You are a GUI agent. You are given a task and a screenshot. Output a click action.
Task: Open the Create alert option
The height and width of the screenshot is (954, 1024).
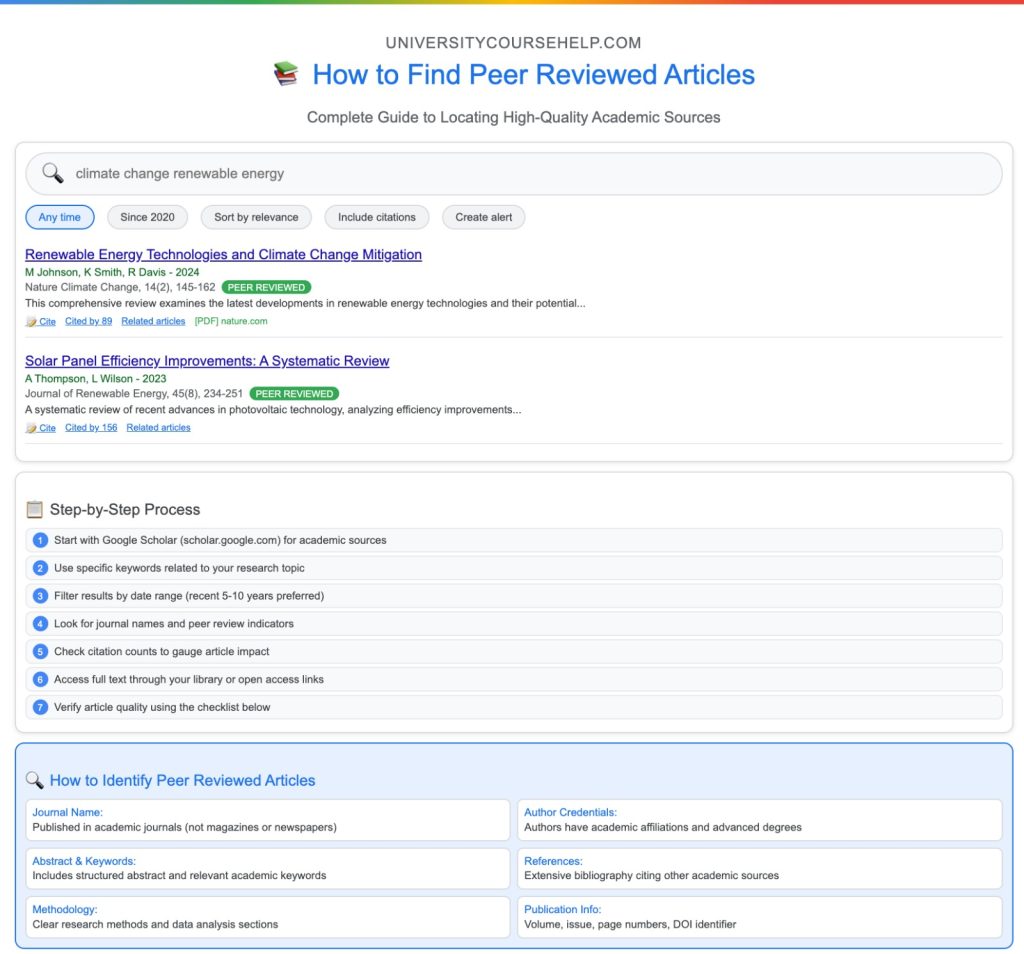pos(483,217)
